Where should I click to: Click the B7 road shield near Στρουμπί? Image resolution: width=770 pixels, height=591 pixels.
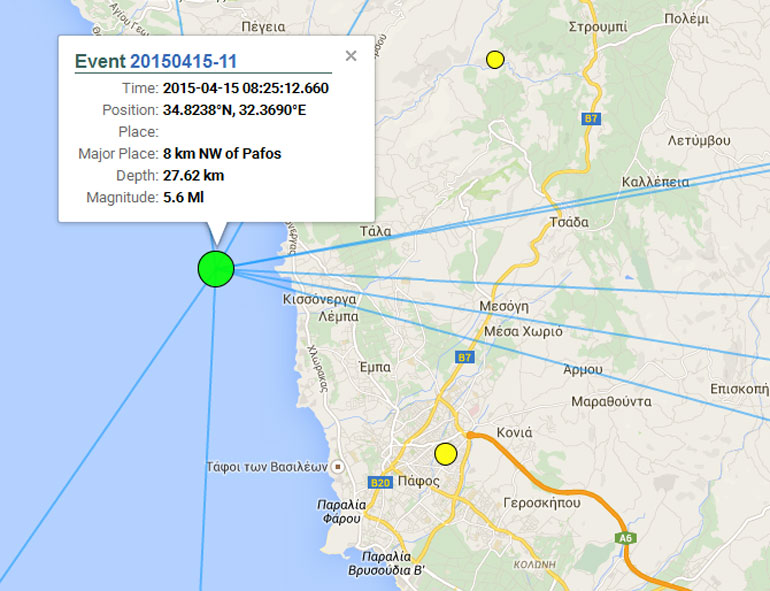[590, 118]
